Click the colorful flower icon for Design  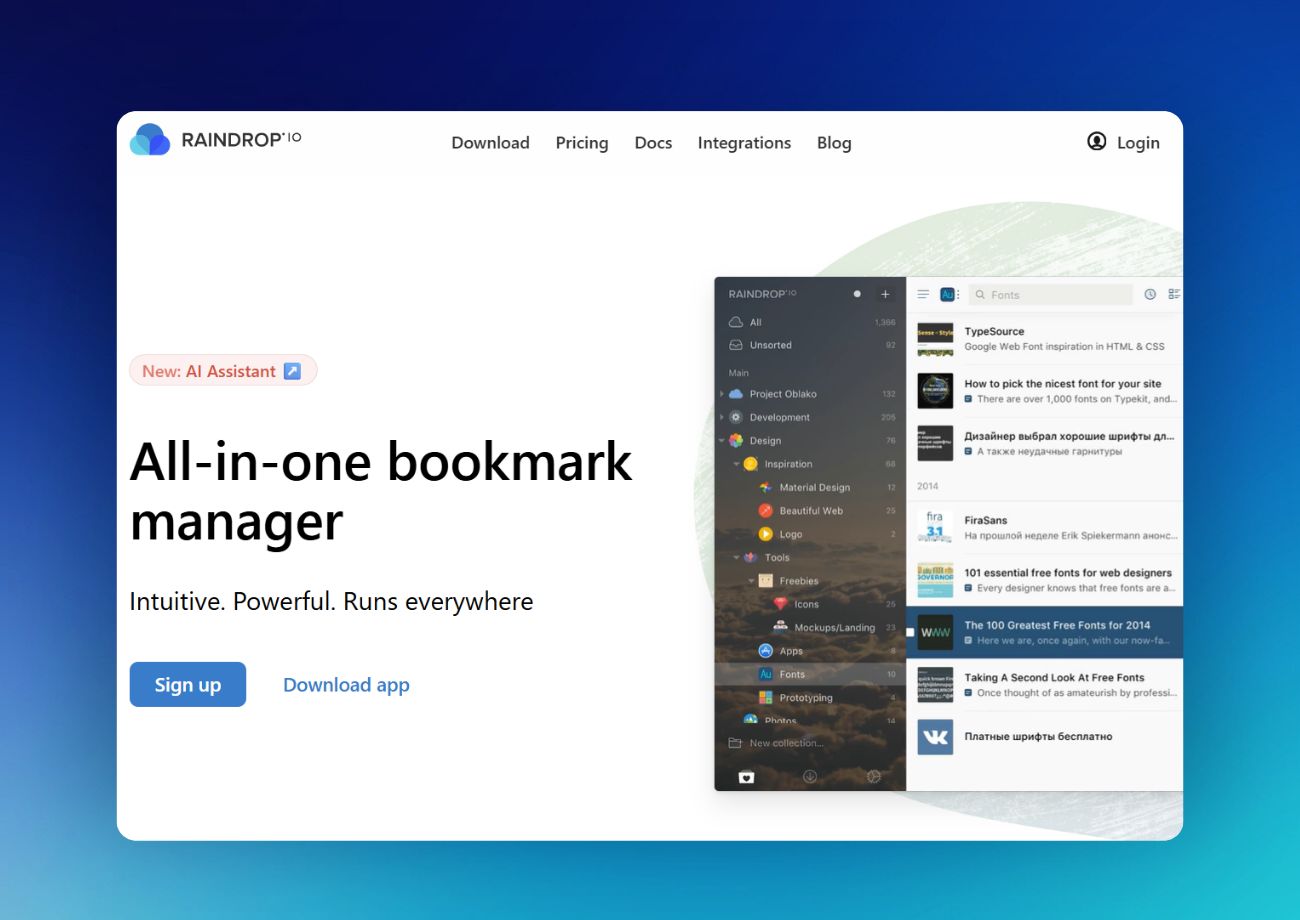pyautogui.click(x=736, y=440)
